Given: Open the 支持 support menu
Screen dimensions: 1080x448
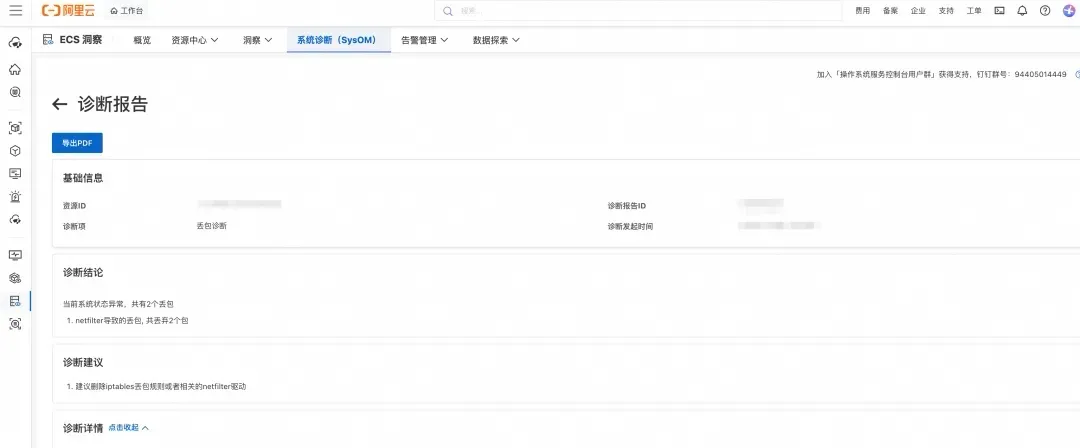Looking at the screenshot, I should (946, 11).
